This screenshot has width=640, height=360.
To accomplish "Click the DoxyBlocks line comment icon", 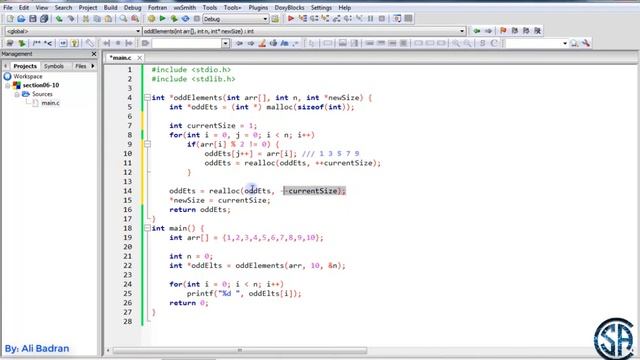I will (48, 43).
